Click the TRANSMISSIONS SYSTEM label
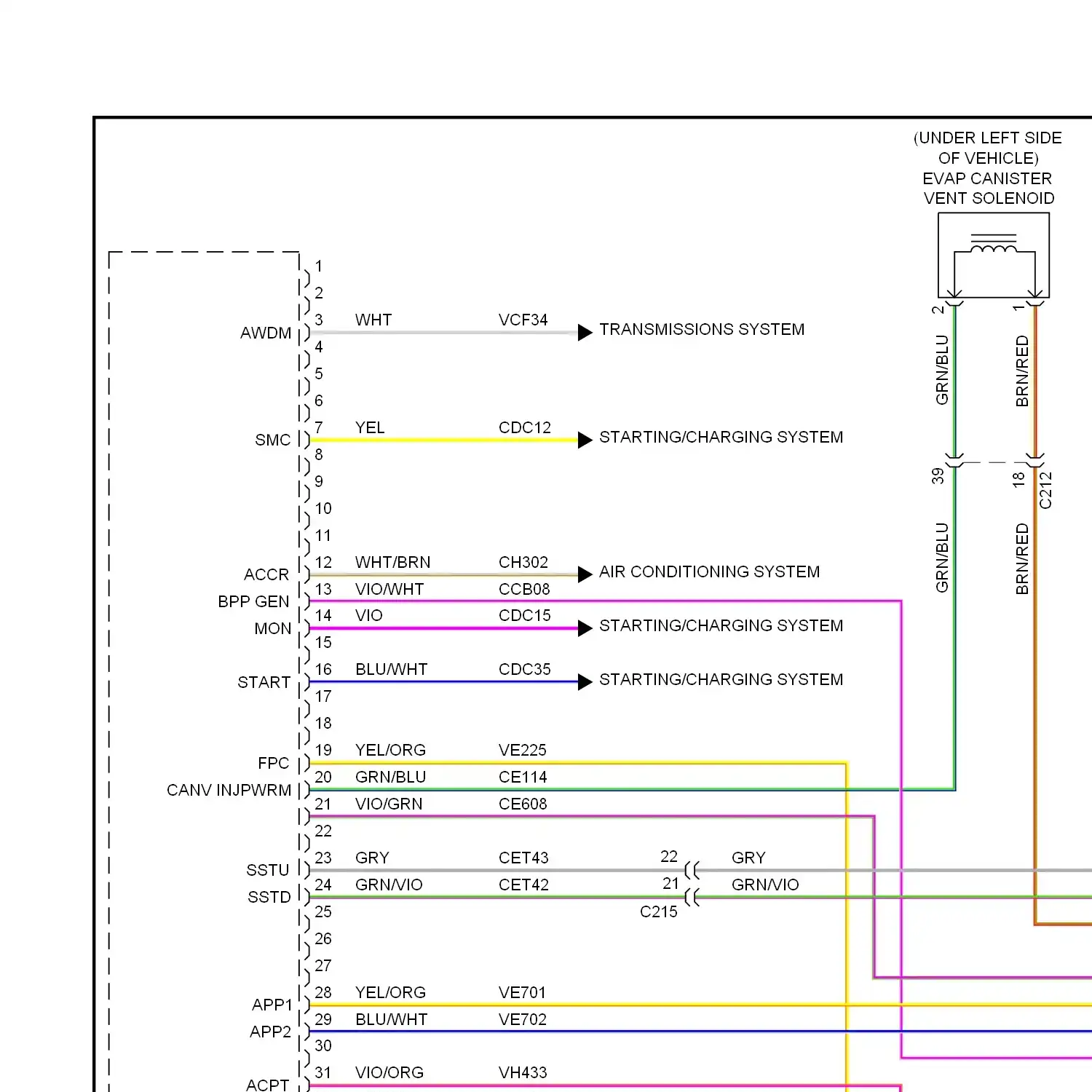The width and height of the screenshot is (1092, 1092). (702, 330)
